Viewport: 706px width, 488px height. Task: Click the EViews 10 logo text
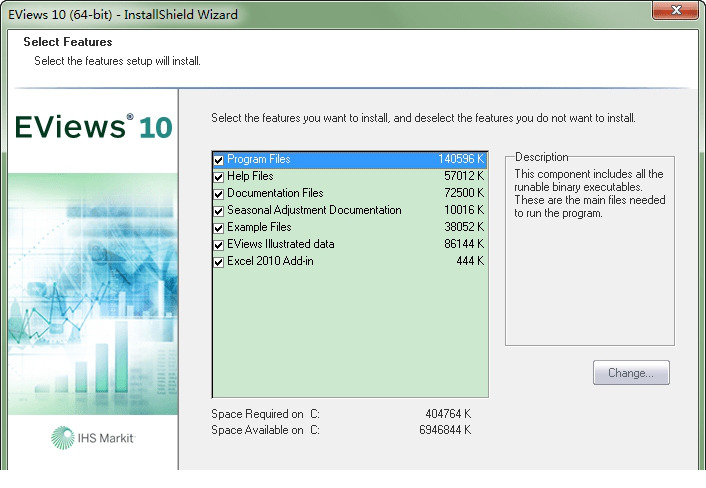[94, 127]
